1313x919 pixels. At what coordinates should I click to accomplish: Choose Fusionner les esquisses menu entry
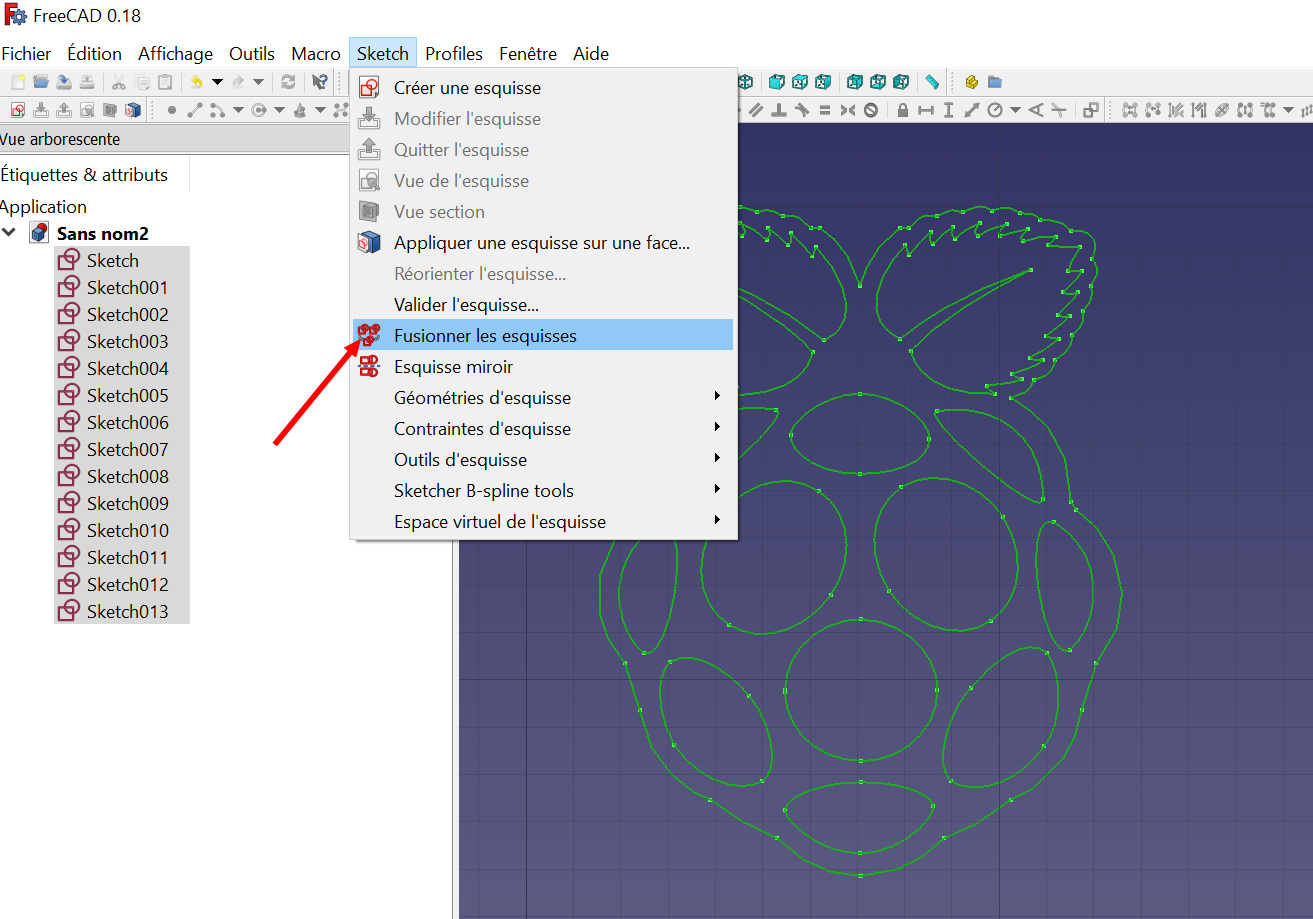click(543, 336)
